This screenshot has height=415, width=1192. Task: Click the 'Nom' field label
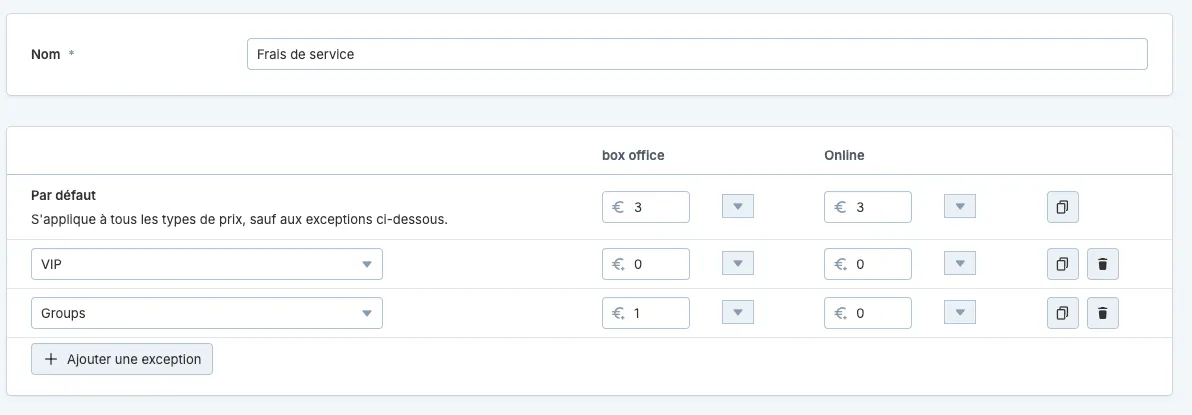[46, 55]
